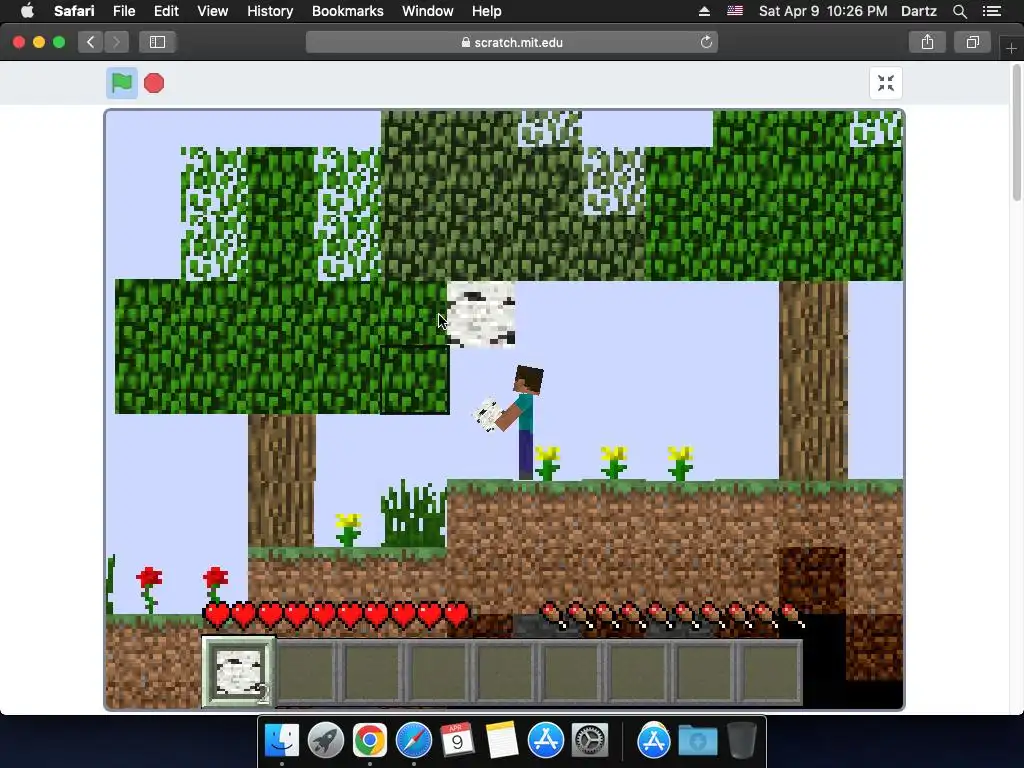
Task: Exit full screen mode icon
Action: point(886,83)
